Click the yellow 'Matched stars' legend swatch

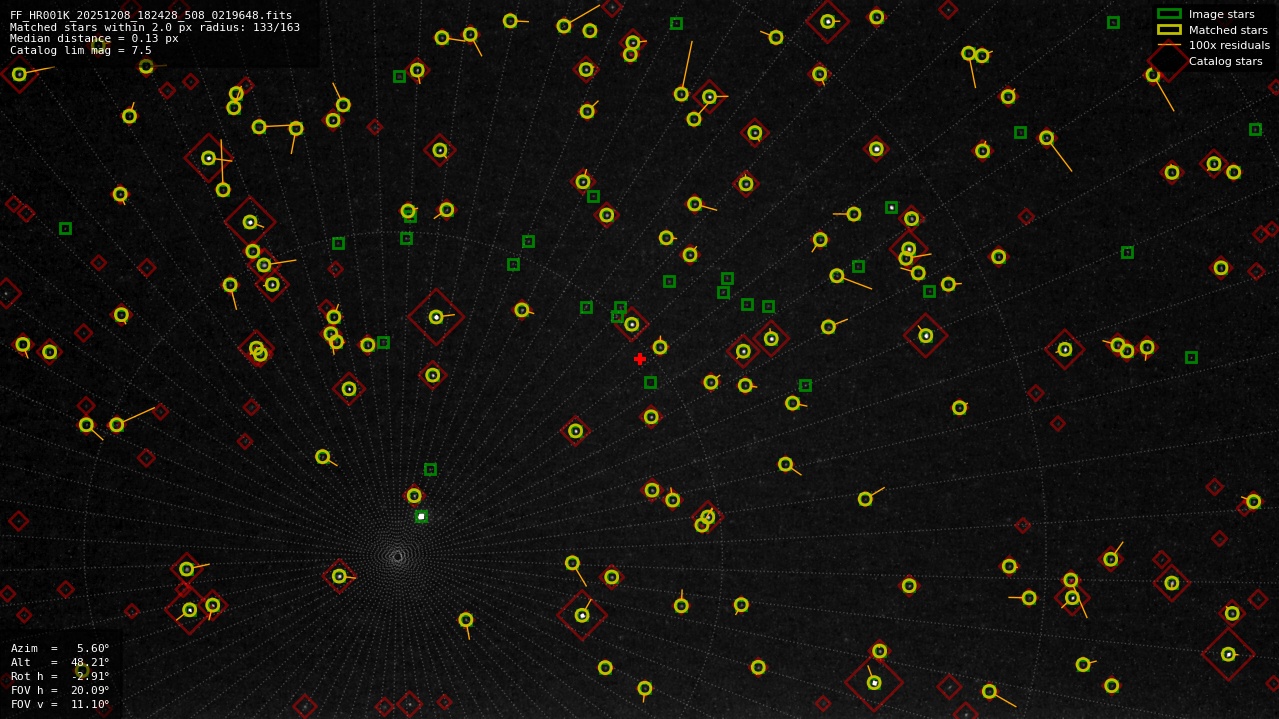[1169, 30]
